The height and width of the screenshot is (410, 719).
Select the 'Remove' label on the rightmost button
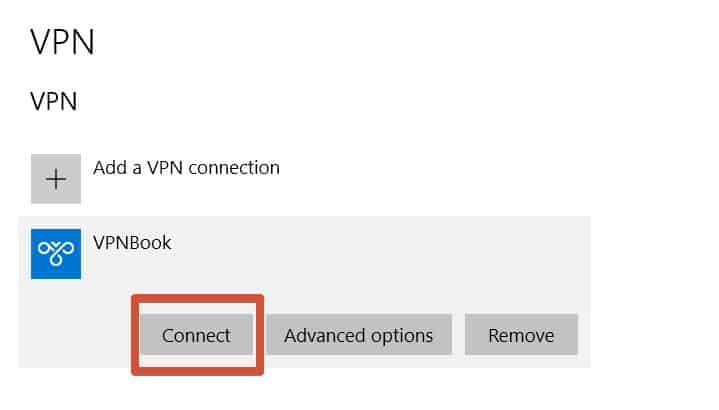pyautogui.click(x=521, y=335)
